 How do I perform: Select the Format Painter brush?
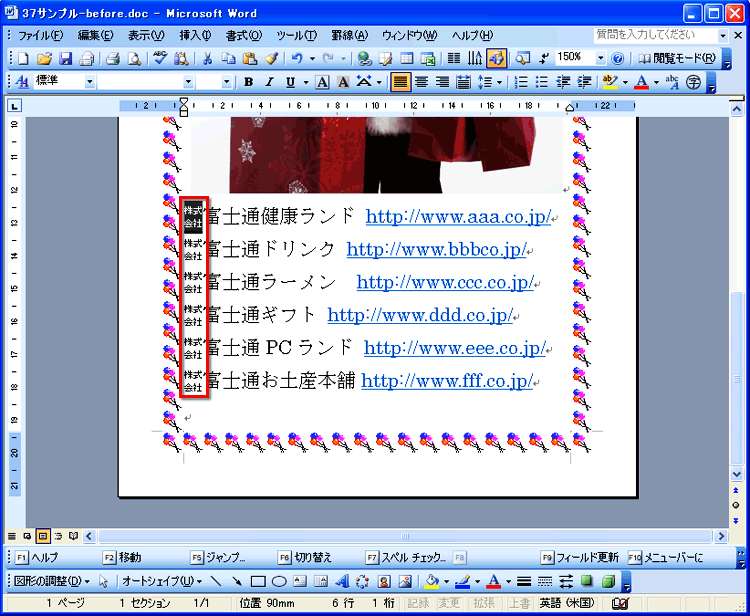(271, 59)
